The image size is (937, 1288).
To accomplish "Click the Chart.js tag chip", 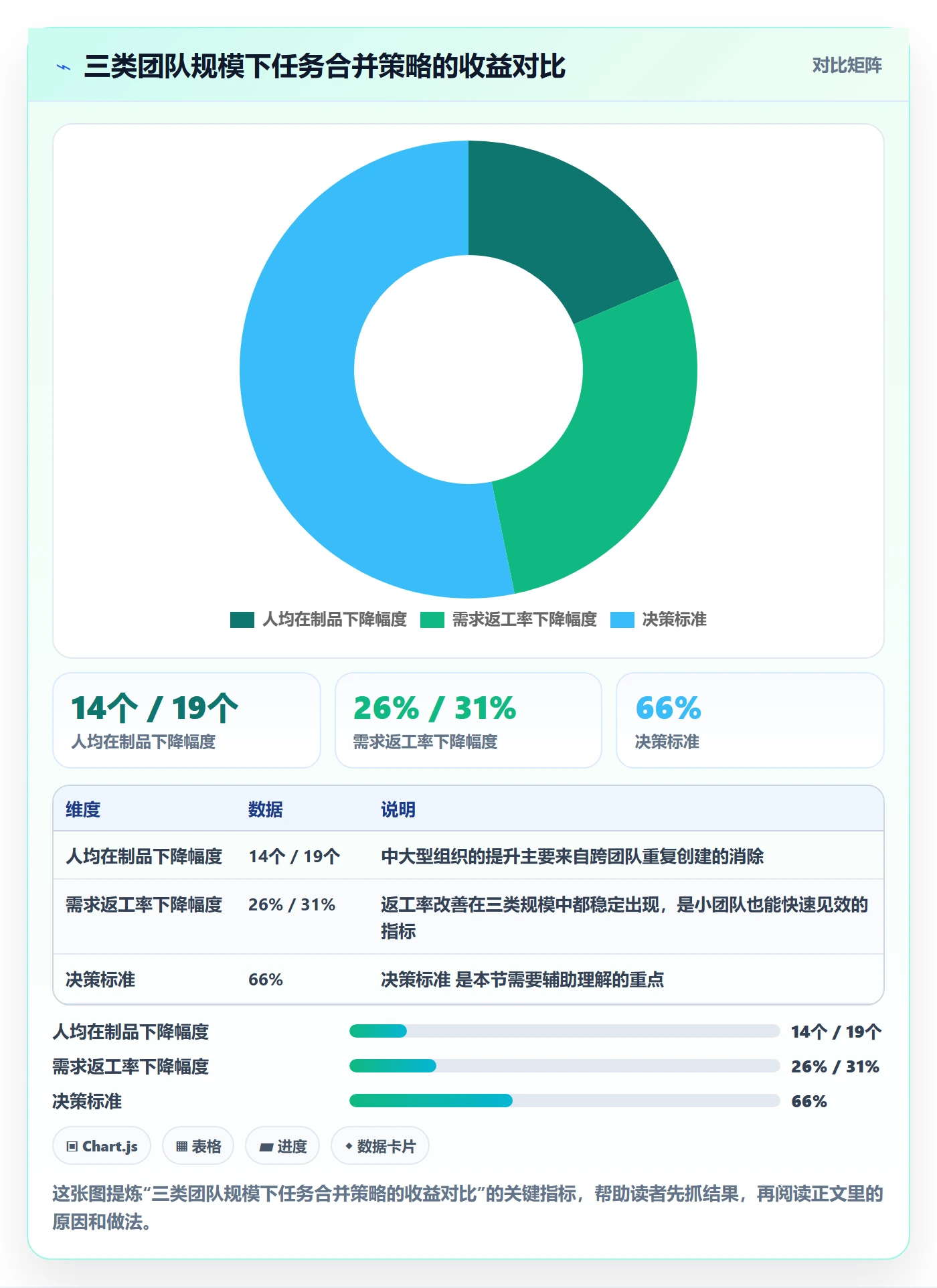I will [x=102, y=1146].
